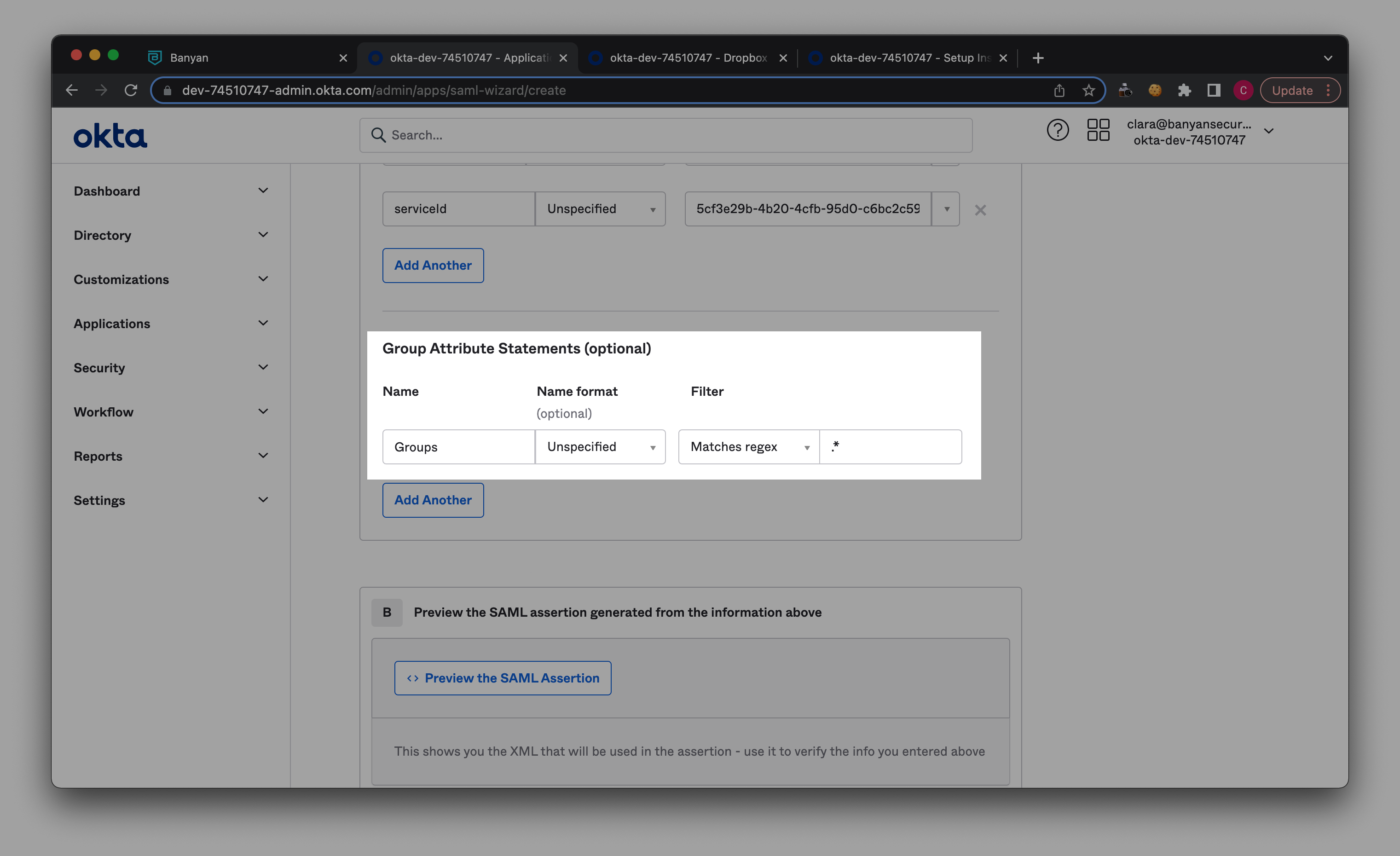
Task: Click the okta logo
Action: 110,136
